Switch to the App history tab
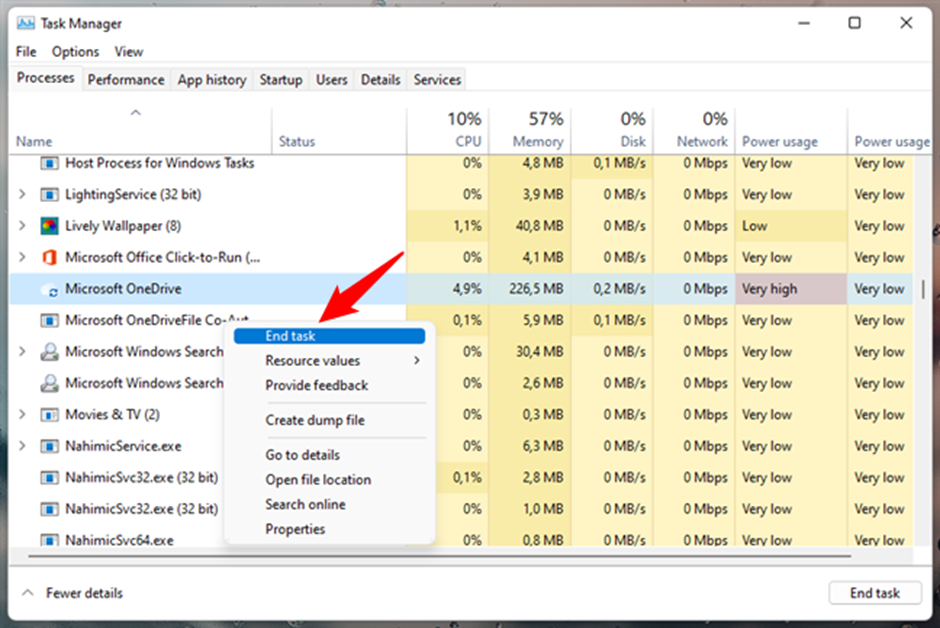The image size is (940, 628). coord(212,80)
